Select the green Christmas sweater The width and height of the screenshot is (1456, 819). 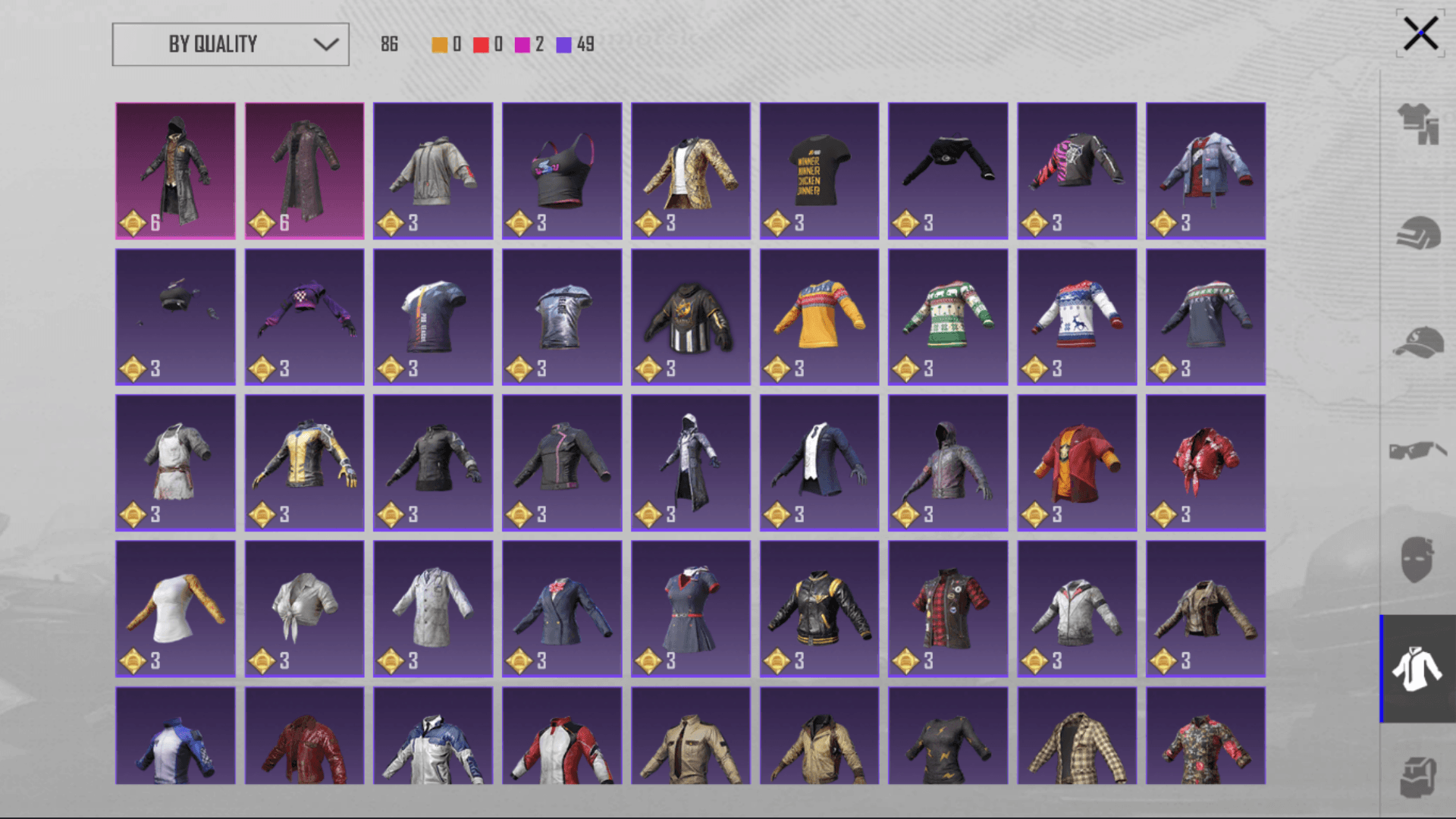948,317
